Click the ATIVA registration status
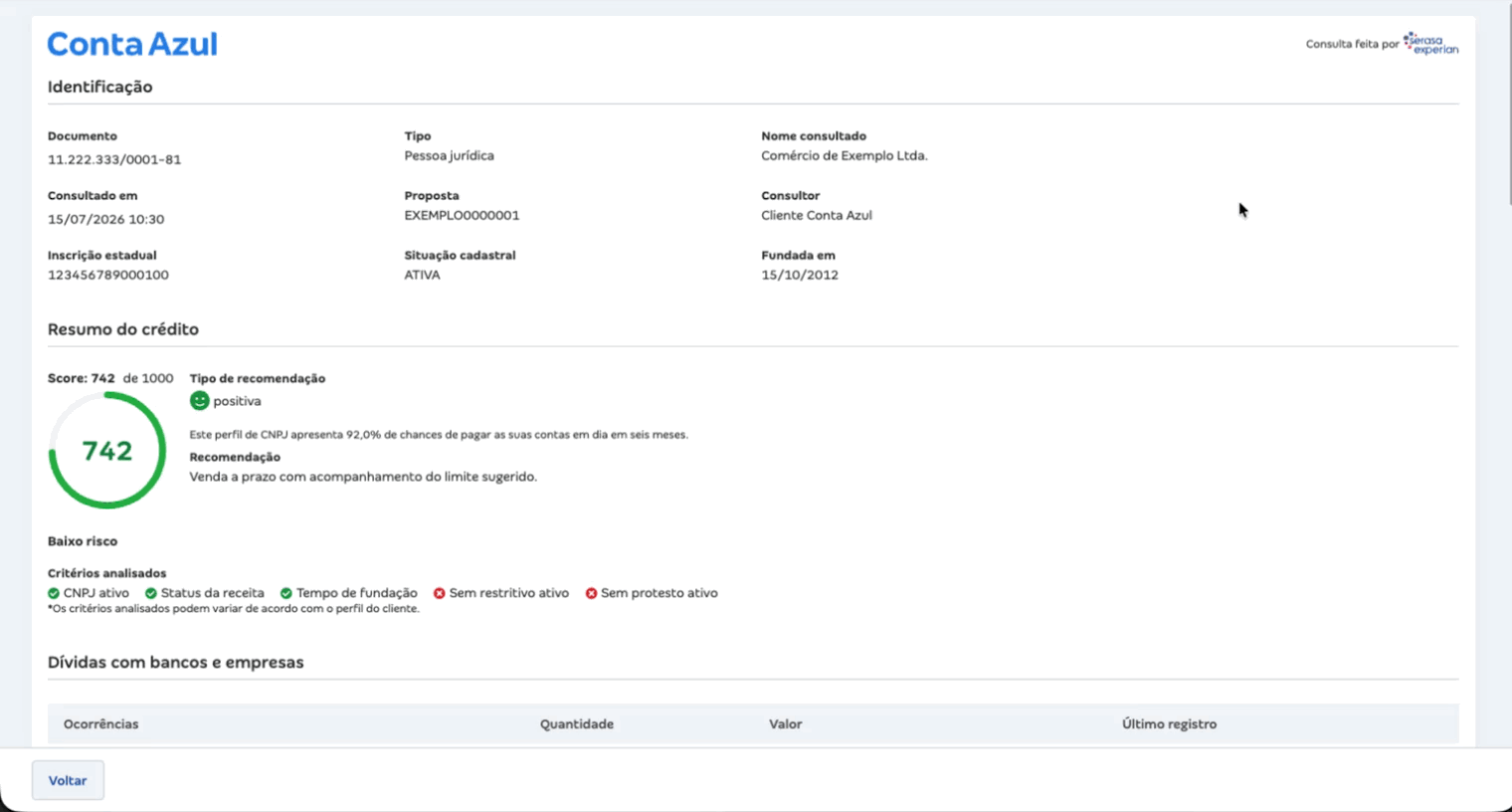 pyautogui.click(x=422, y=275)
